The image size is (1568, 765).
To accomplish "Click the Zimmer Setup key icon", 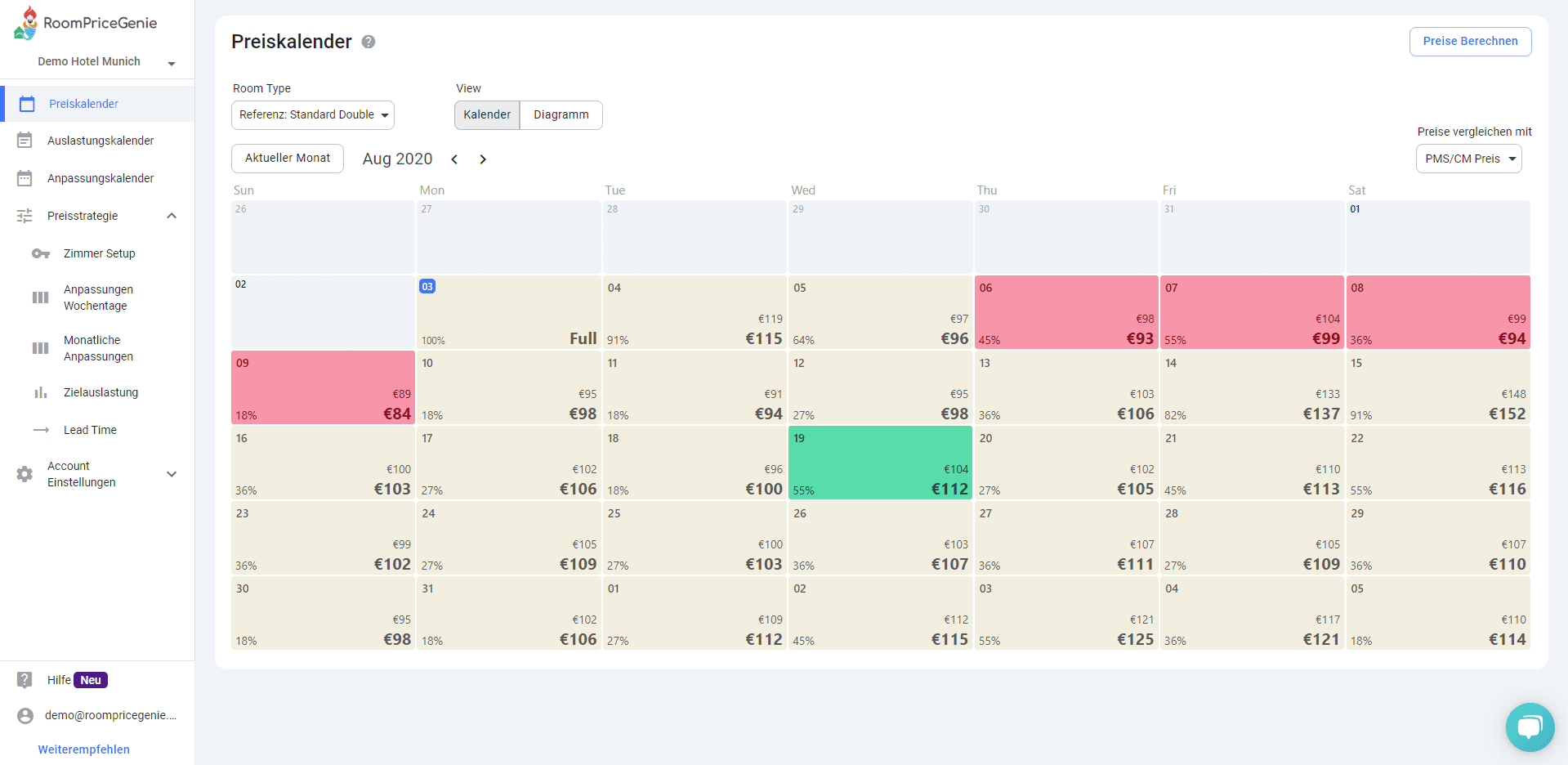I will tap(41, 253).
